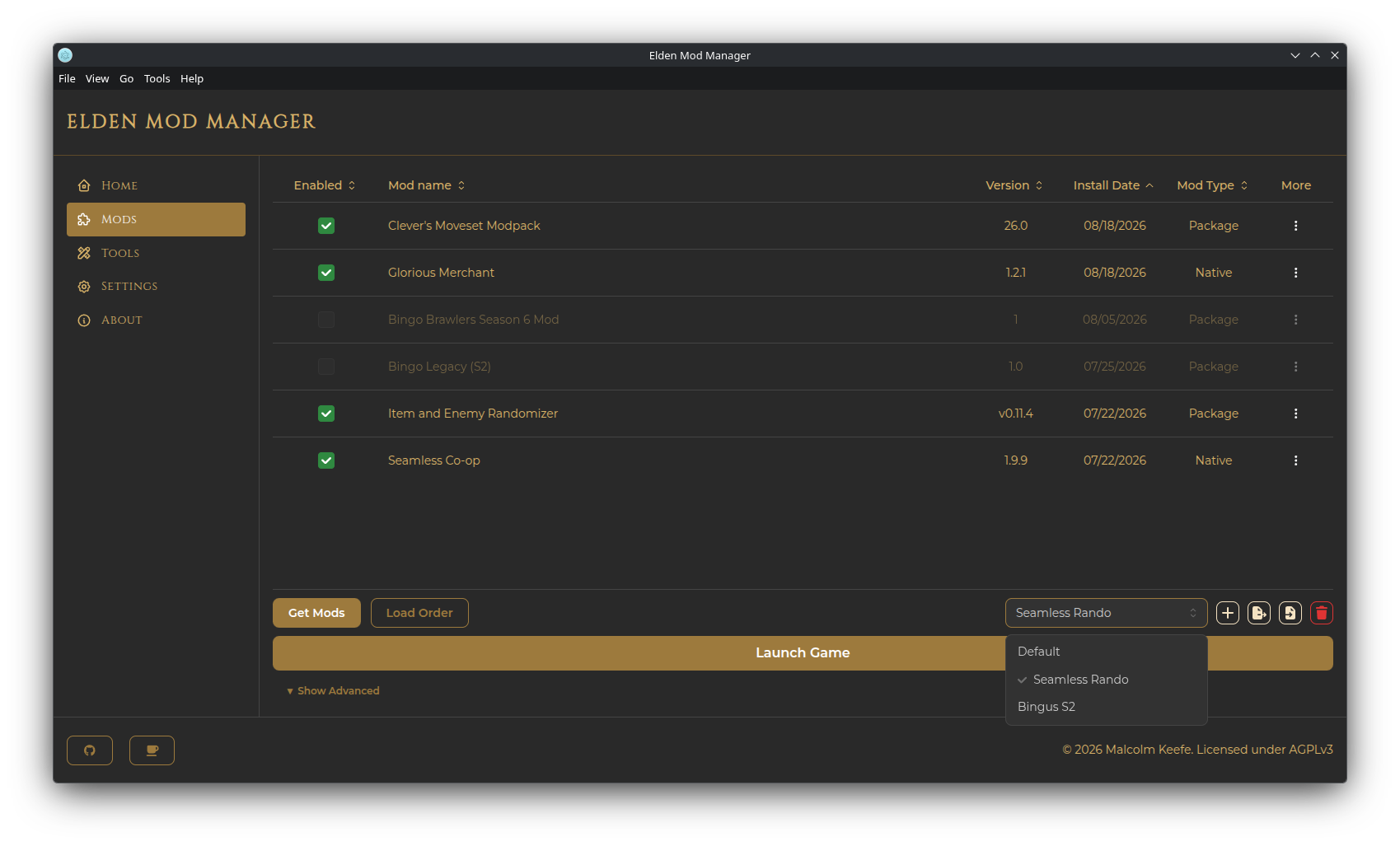Open more options for Bingo Legacy (S2)

tap(1295, 367)
